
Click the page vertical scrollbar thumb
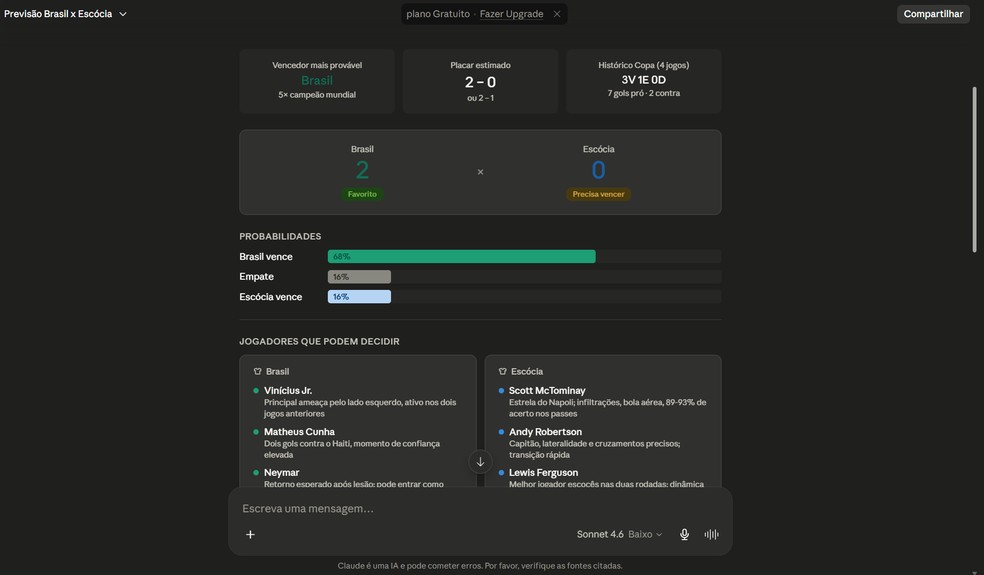pos(974,169)
